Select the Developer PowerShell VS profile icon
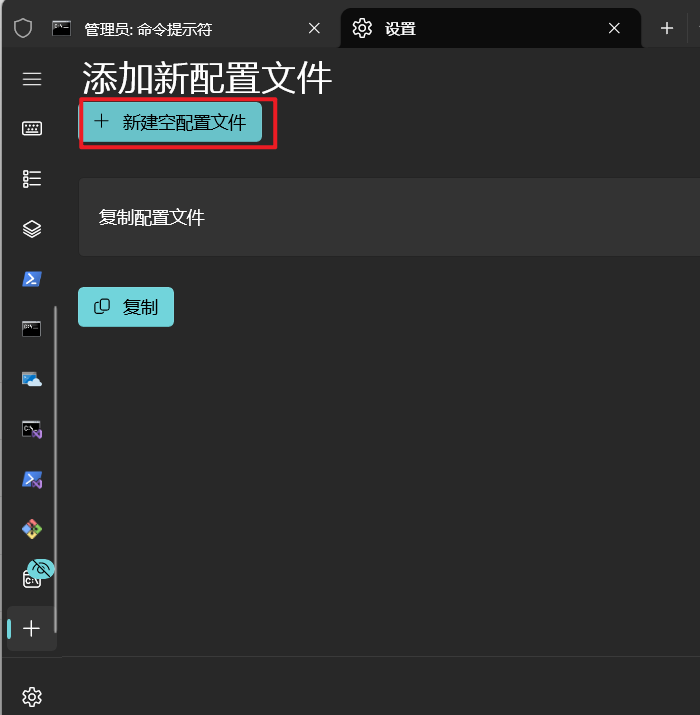 [32, 480]
